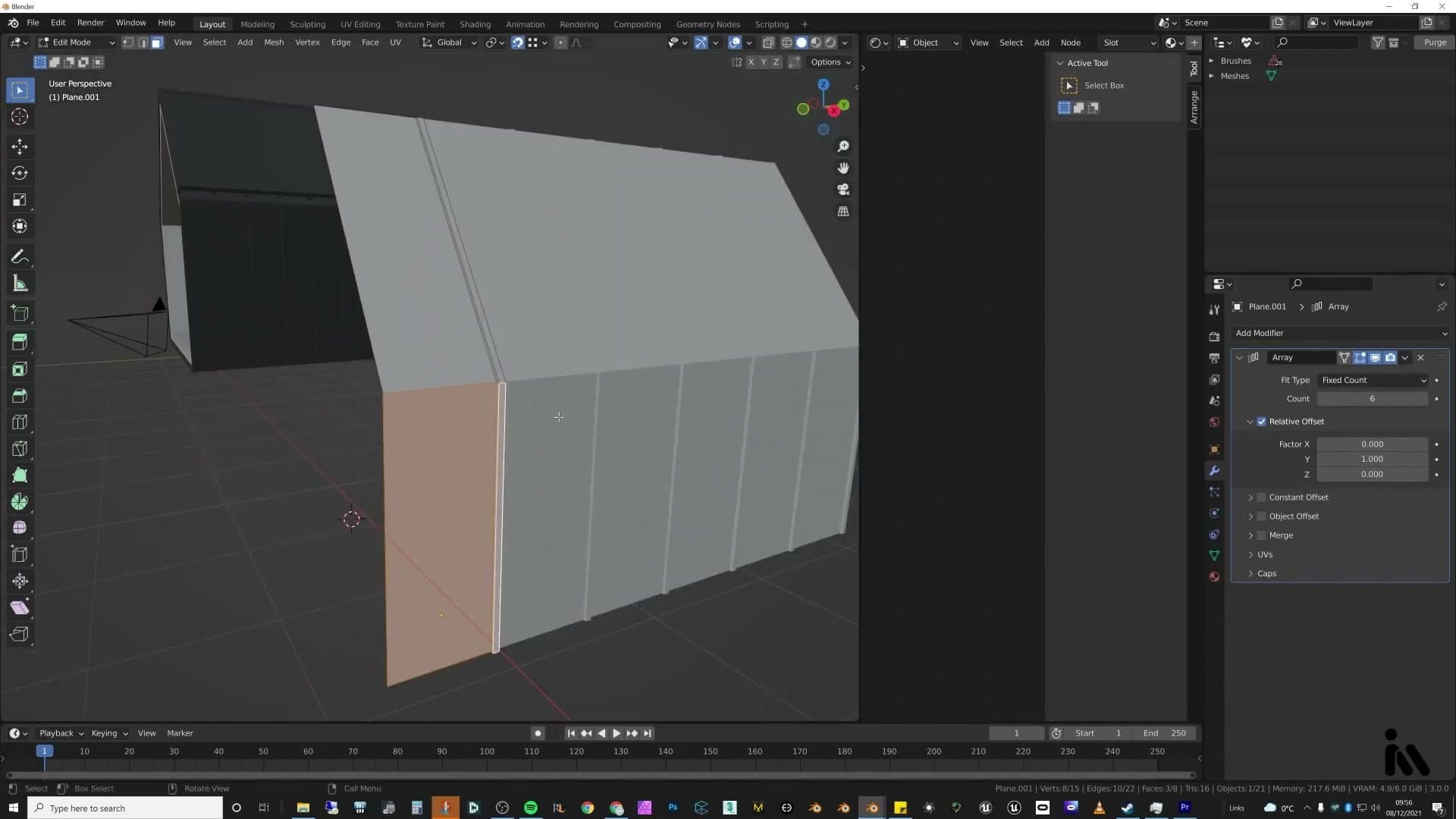Select the Rotate tool
1456x819 pixels.
pyautogui.click(x=20, y=173)
